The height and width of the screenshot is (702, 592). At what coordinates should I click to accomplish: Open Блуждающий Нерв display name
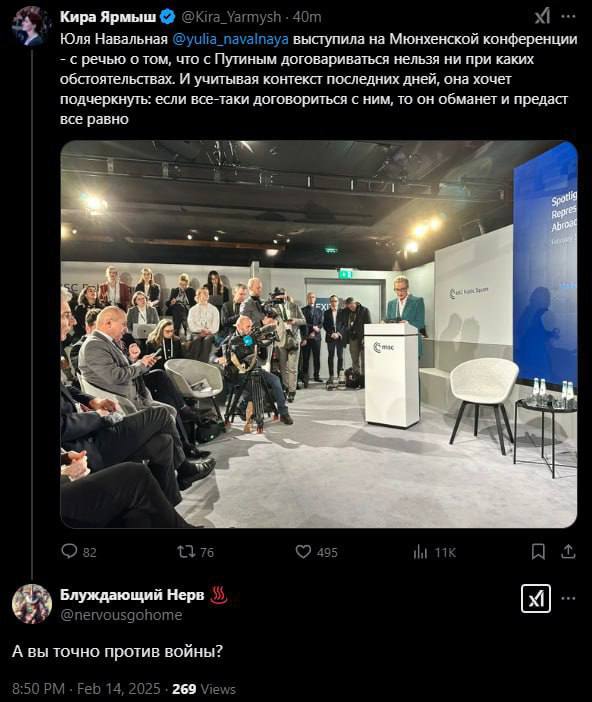[x=132, y=595]
